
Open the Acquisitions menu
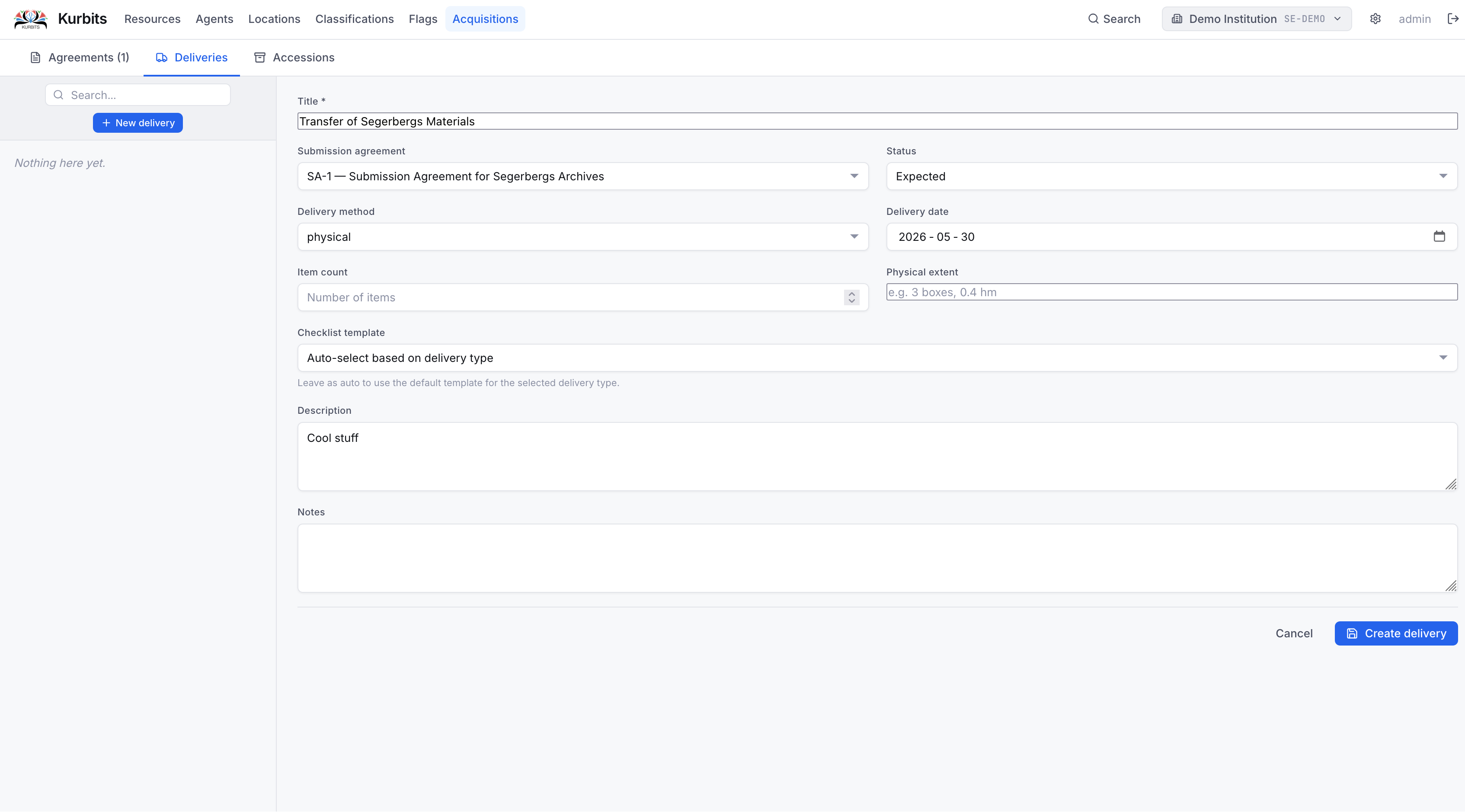485,19
